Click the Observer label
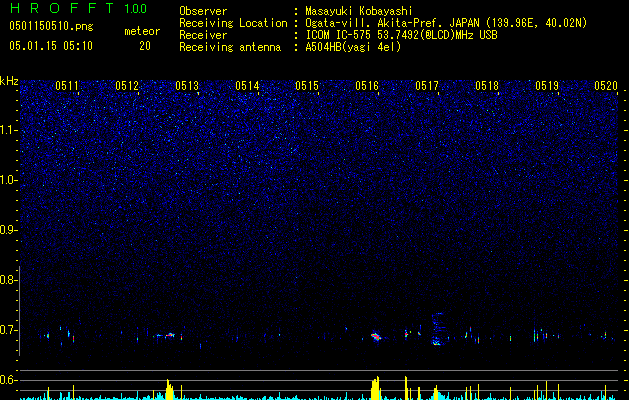 [203, 11]
